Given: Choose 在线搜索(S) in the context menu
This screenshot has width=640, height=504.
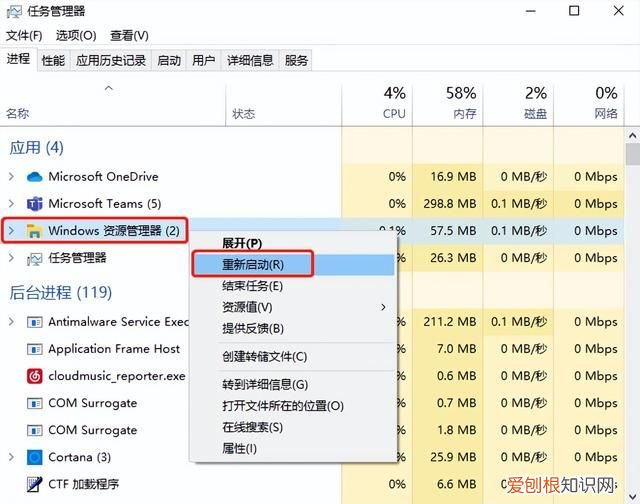Looking at the screenshot, I should 294,427.
